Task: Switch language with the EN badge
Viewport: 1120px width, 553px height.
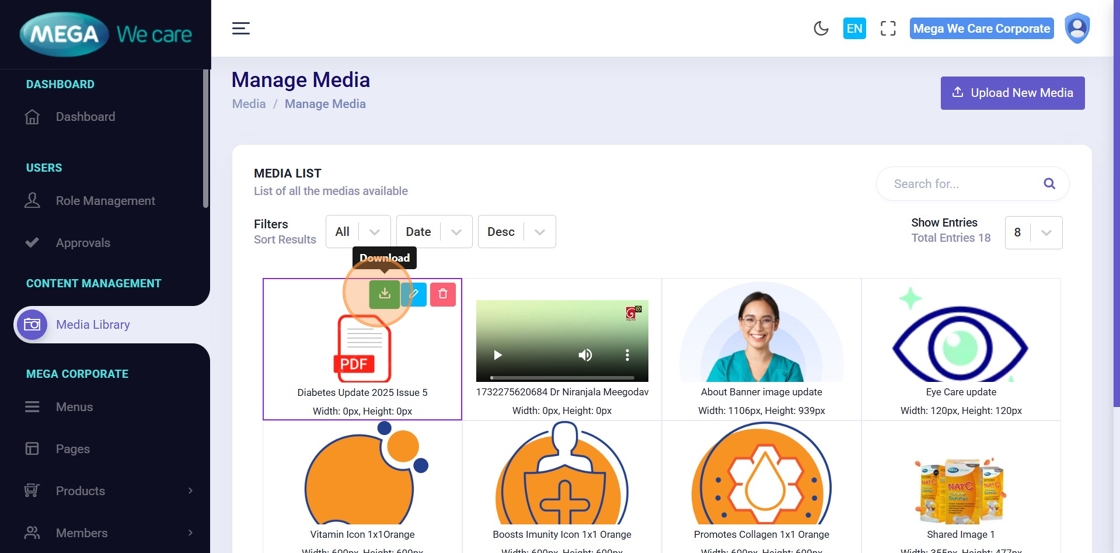Action: (x=854, y=28)
